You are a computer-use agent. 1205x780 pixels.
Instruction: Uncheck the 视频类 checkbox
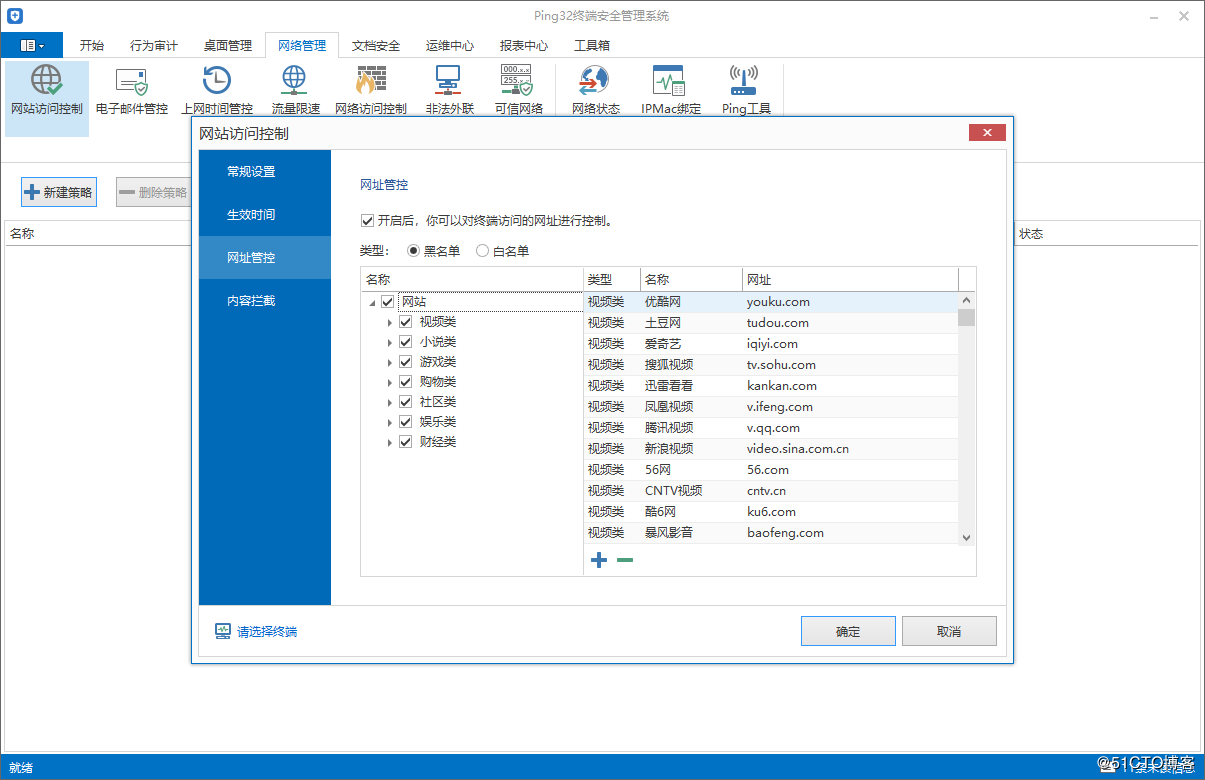tap(405, 322)
